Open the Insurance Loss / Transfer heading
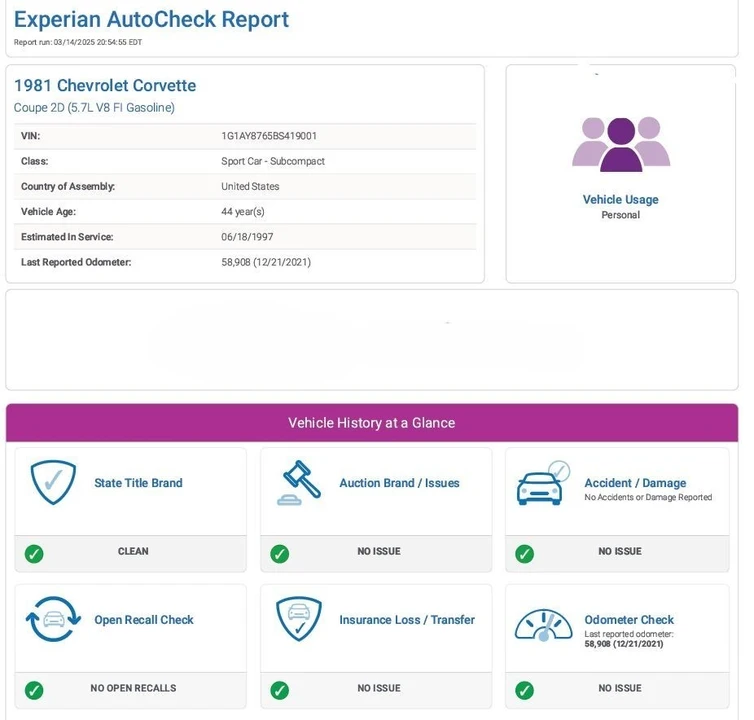The image size is (754, 720). pyautogui.click(x=407, y=619)
